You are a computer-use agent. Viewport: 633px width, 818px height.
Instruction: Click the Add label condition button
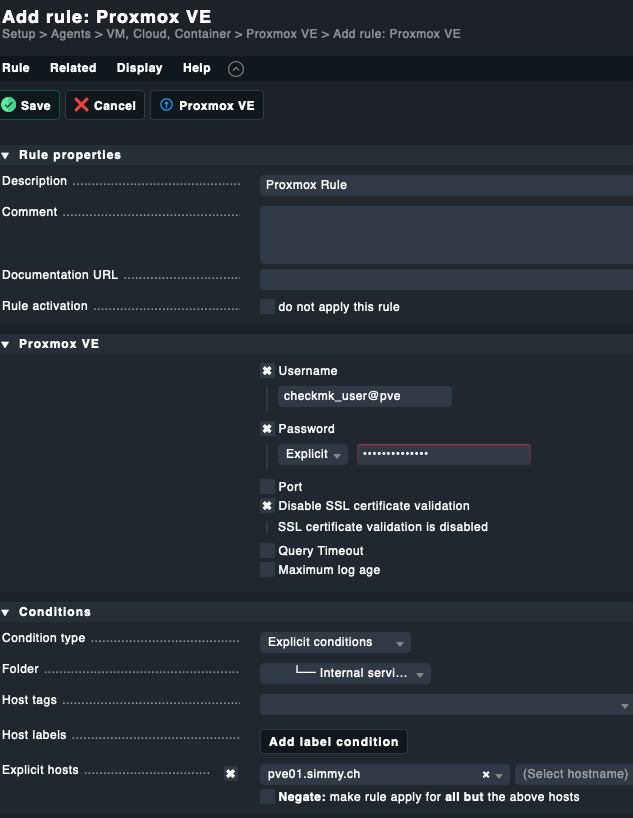(333, 741)
